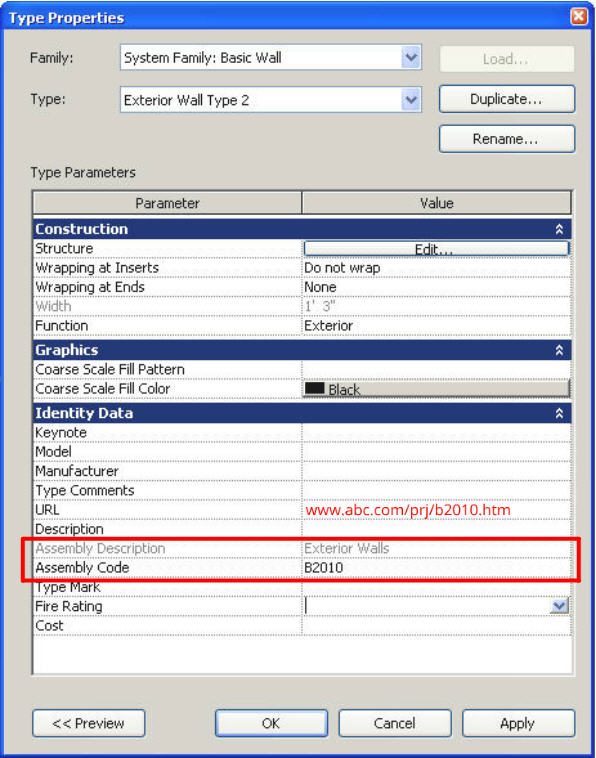The width and height of the screenshot is (596, 758).
Task: Collapse the Construction section
Action: point(559,229)
